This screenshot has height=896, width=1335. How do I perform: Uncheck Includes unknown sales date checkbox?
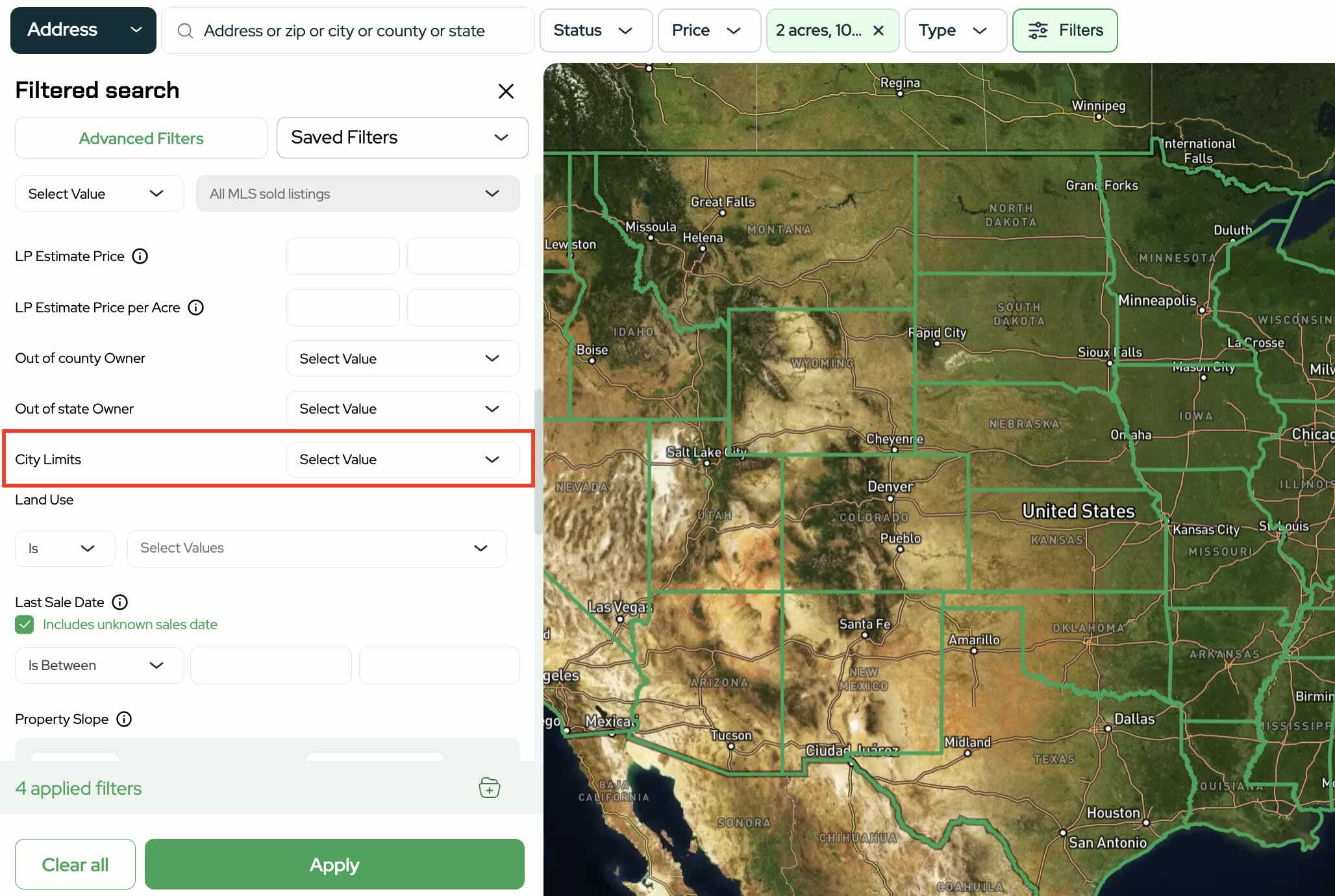[25, 624]
